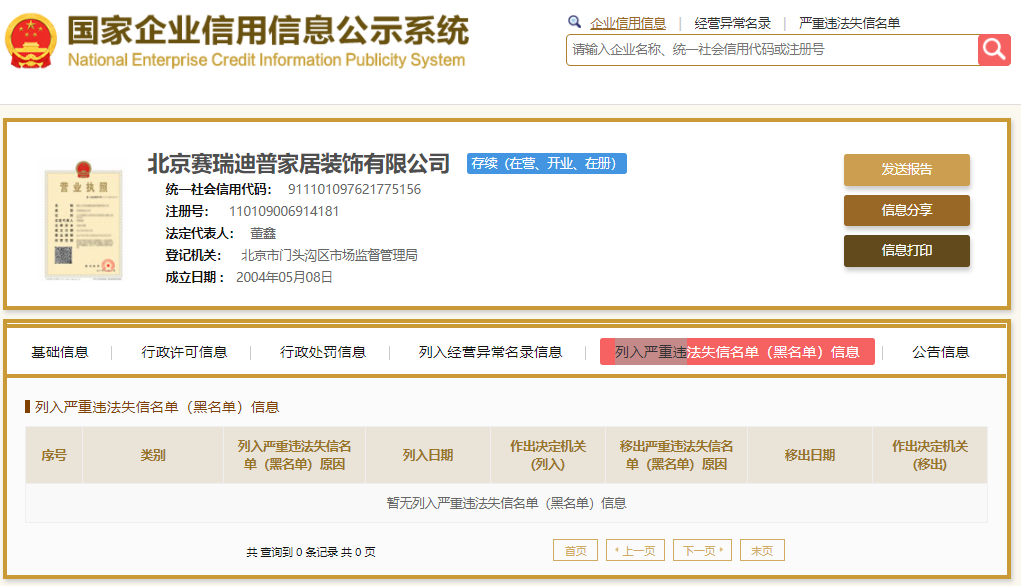The height and width of the screenshot is (586, 1021).
Task: Switch to the 行政许可信息 tab
Action: point(184,352)
